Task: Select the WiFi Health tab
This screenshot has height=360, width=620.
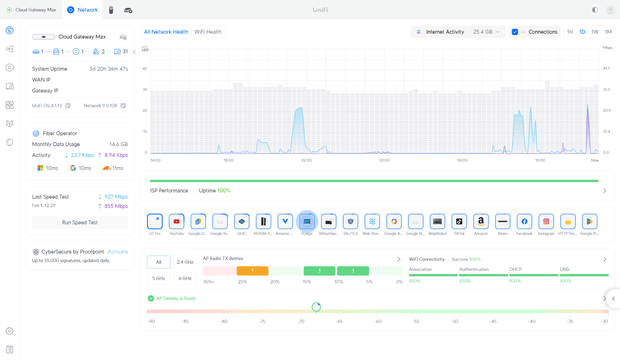Action: [x=208, y=32]
